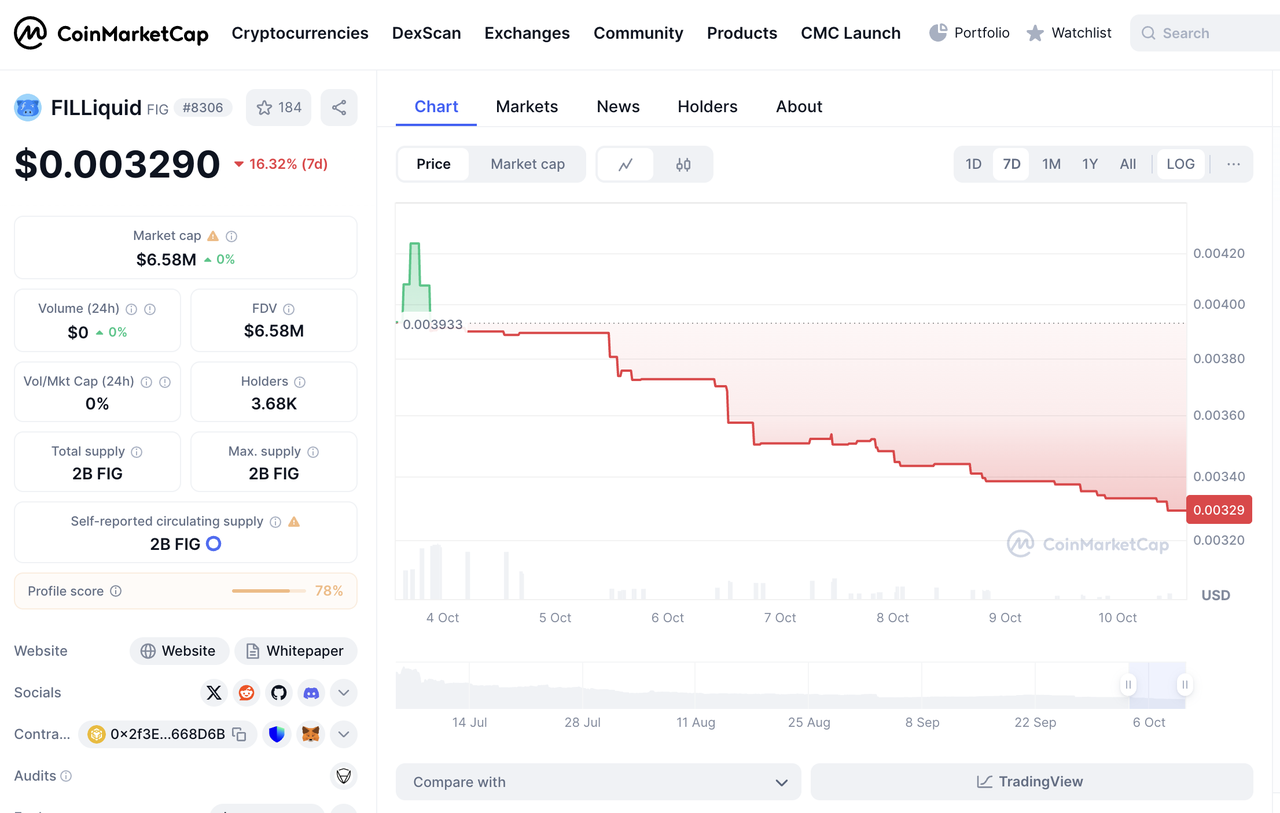
Task: Set chart range to 1D
Action: click(x=973, y=164)
